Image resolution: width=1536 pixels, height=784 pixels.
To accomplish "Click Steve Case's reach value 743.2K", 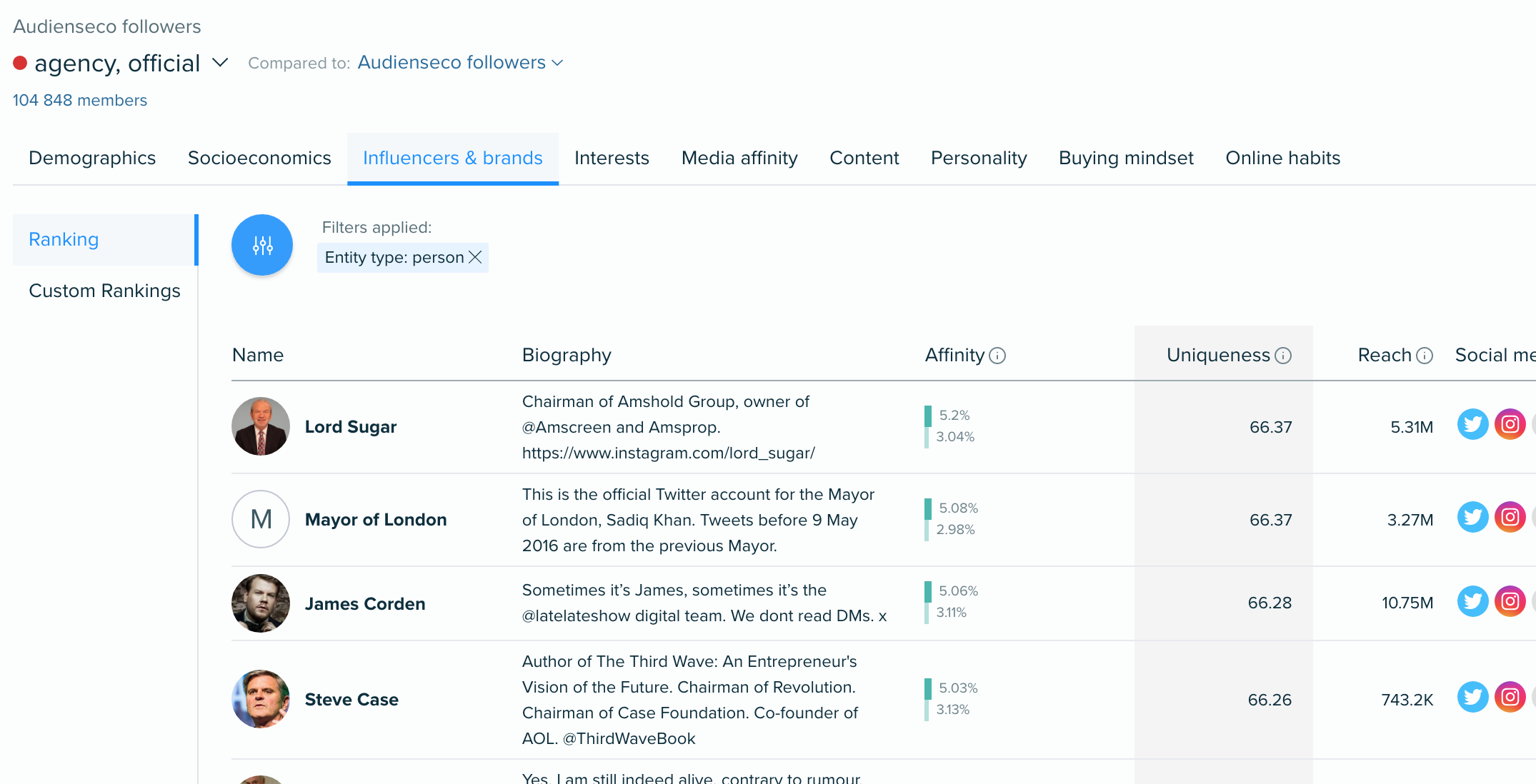I will click(1407, 700).
